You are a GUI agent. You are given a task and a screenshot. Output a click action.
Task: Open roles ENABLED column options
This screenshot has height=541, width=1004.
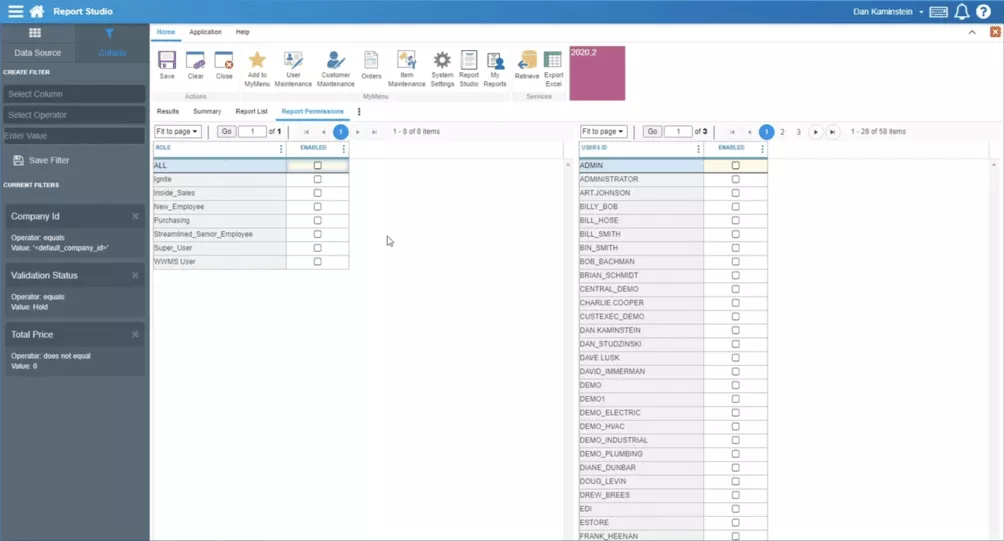click(x=343, y=149)
